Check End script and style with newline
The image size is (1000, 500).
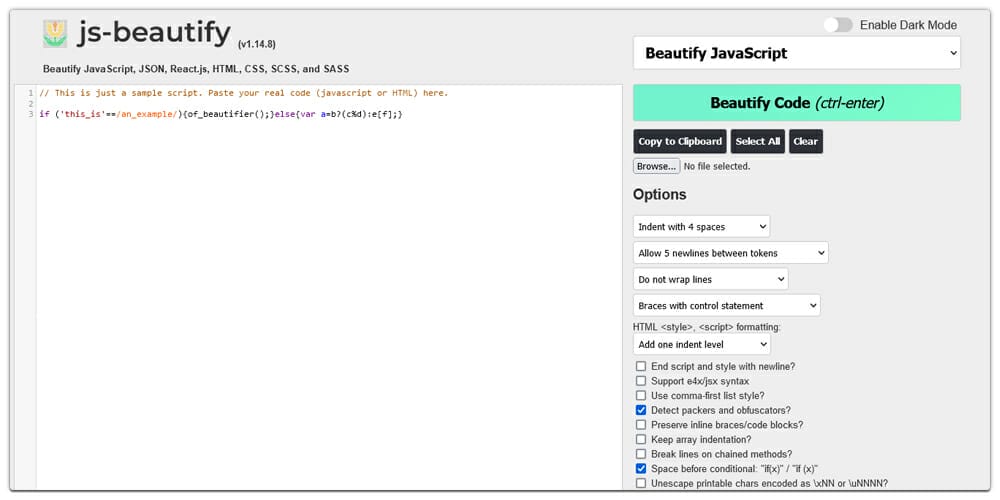point(641,367)
